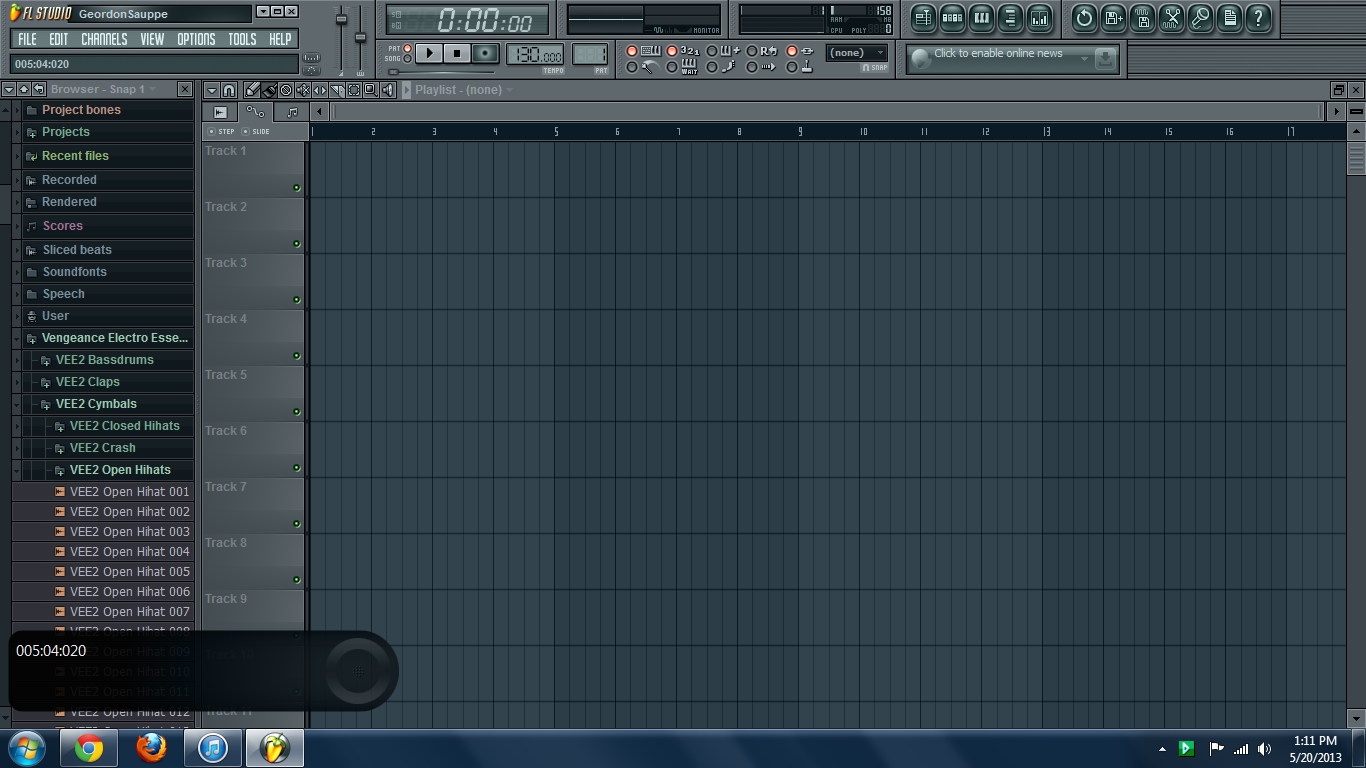The height and width of the screenshot is (768, 1366).
Task: Switch to the automation clips tab in playlist
Action: (256, 112)
